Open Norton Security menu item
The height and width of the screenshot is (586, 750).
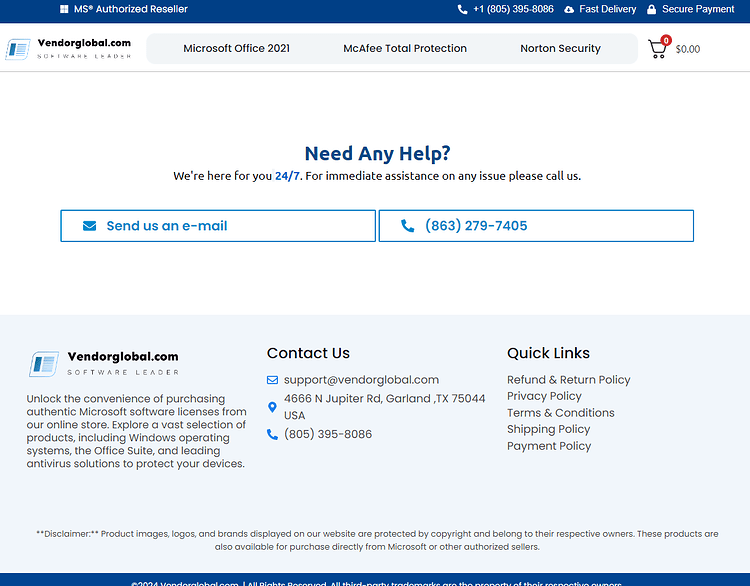560,48
